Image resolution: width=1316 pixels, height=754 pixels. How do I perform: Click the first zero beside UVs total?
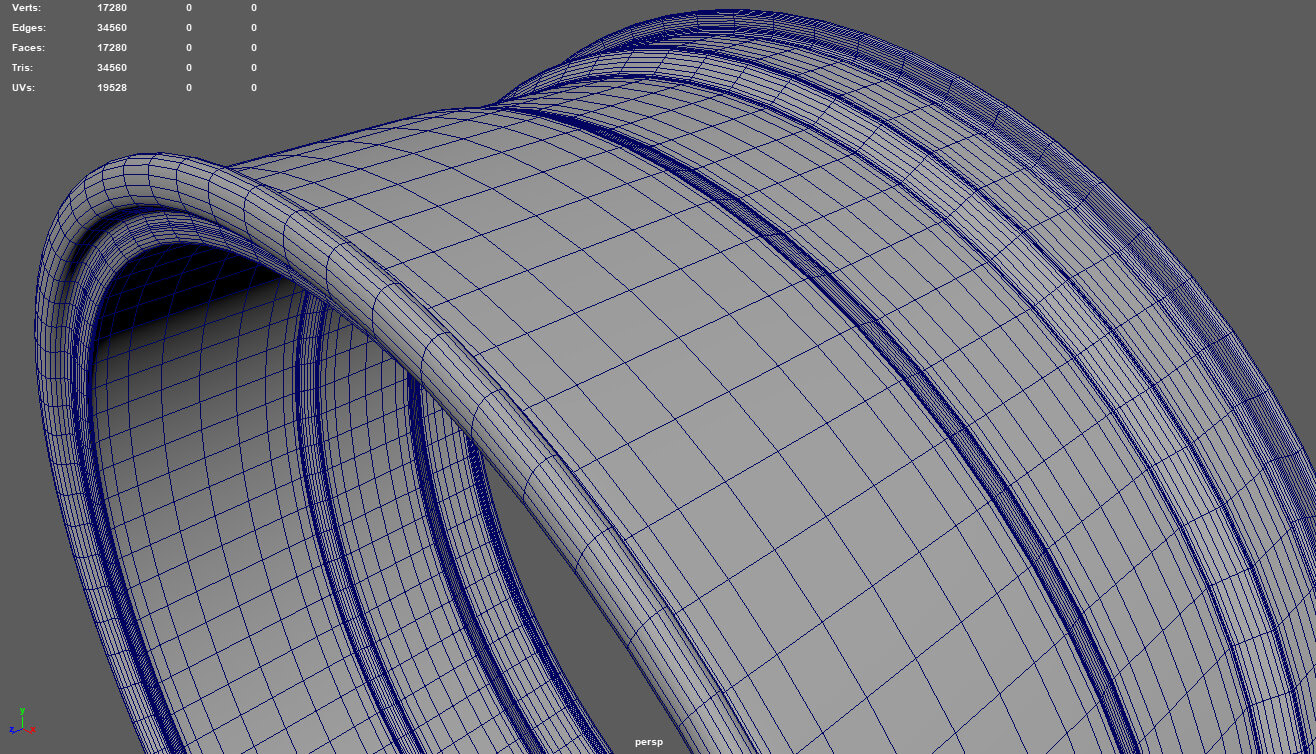tap(189, 88)
